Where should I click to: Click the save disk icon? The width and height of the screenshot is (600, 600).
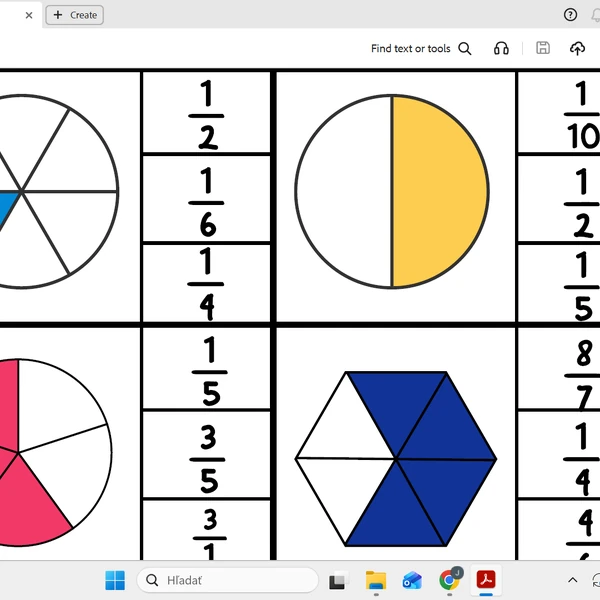point(543,48)
